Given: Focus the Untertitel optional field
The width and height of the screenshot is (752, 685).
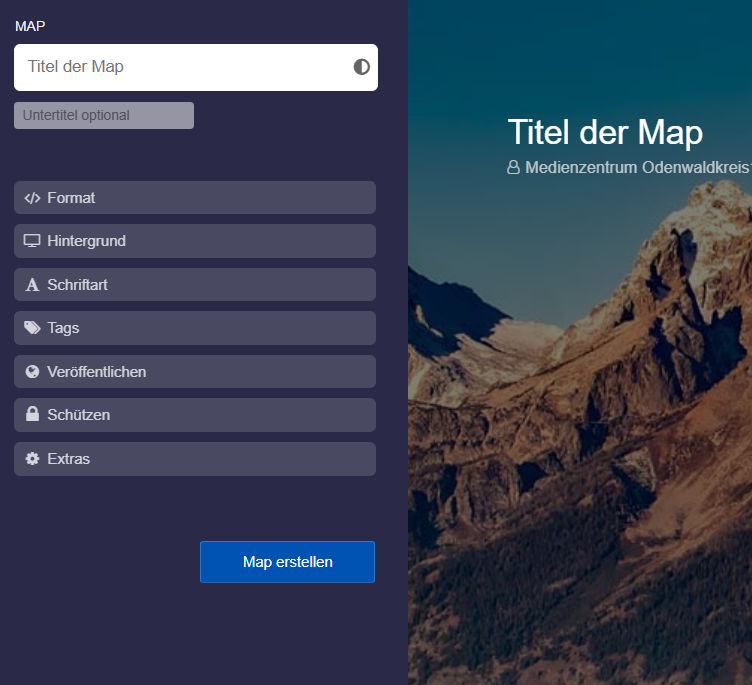Looking at the screenshot, I should (104, 115).
